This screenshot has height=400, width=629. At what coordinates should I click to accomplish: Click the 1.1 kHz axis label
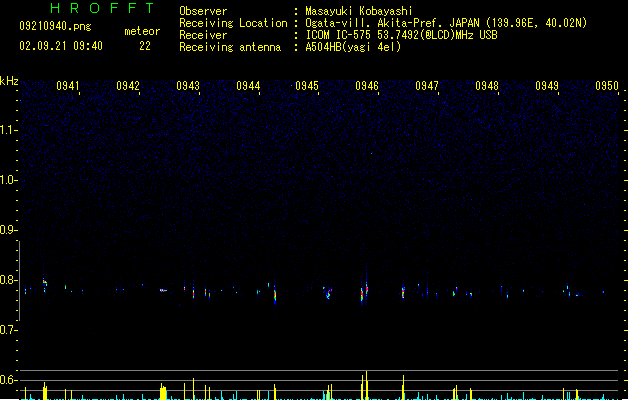(x=8, y=130)
